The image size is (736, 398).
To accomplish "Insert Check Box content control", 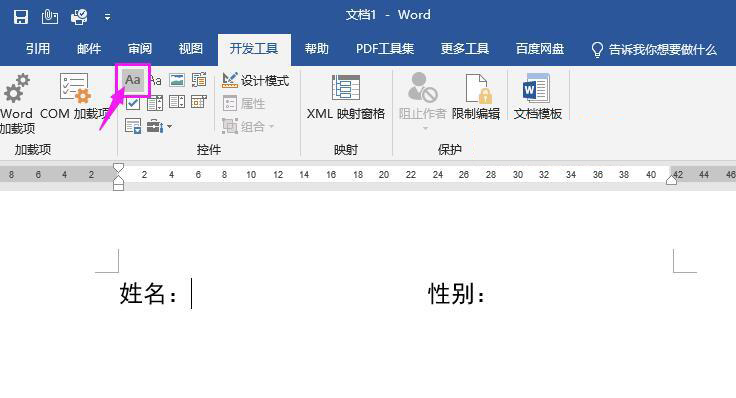I will click(x=133, y=102).
